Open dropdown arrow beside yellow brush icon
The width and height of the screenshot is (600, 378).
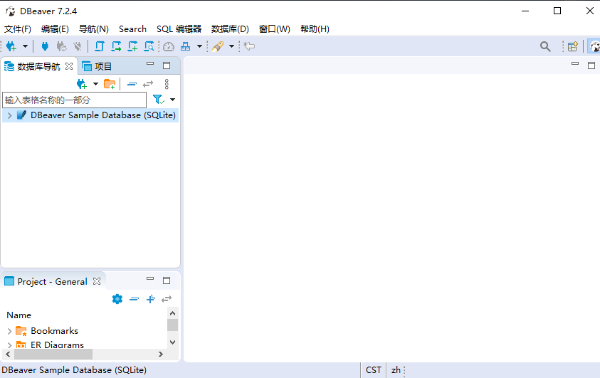(232, 46)
